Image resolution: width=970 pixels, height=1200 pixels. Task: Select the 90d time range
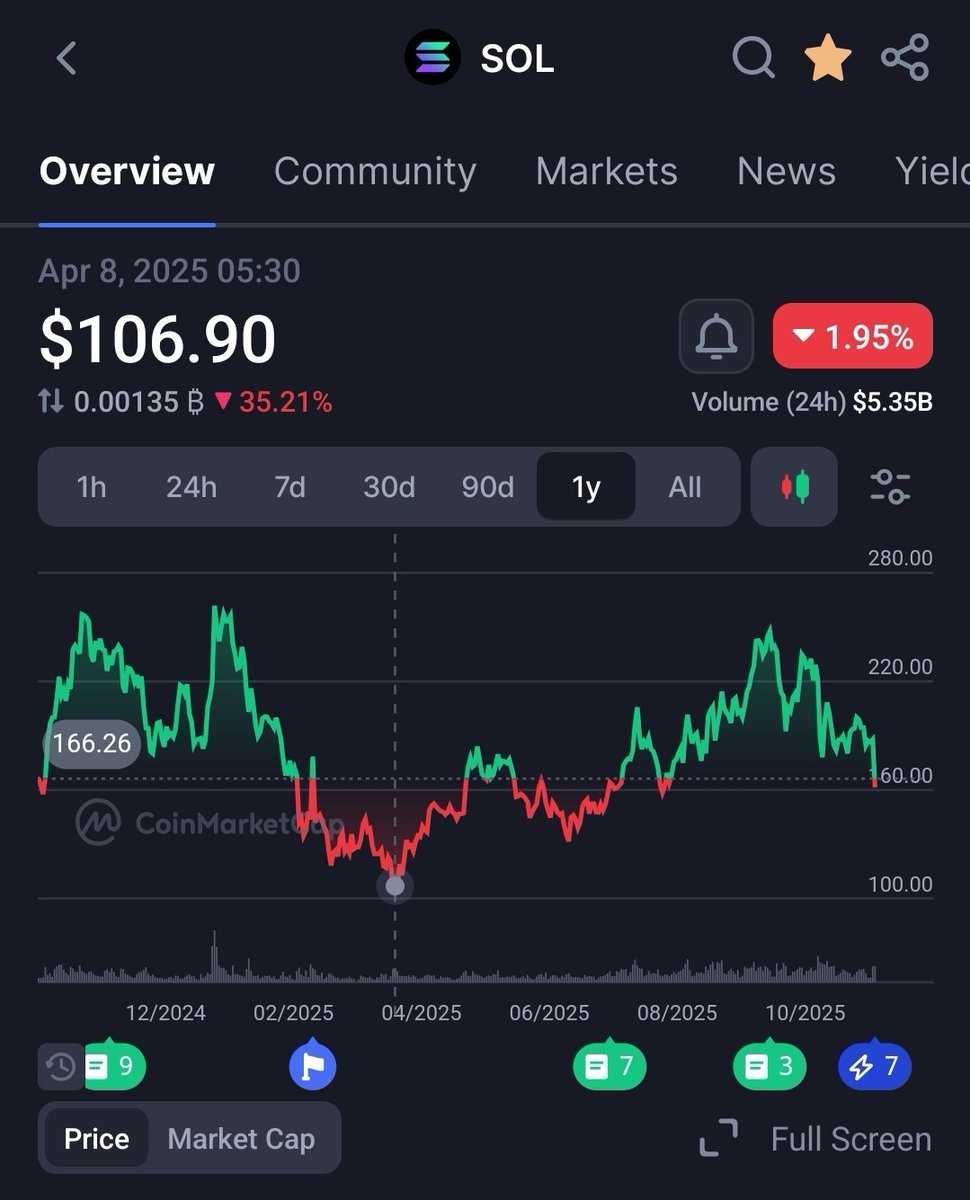point(487,487)
